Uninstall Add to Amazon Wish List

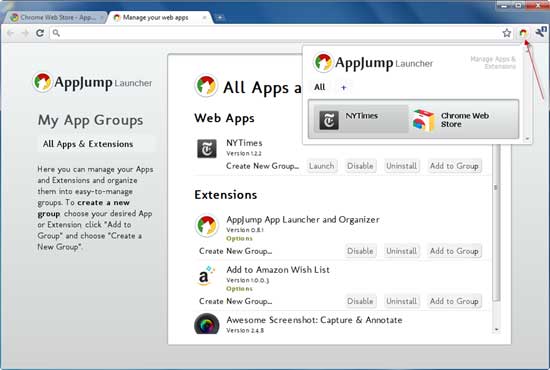pos(401,301)
